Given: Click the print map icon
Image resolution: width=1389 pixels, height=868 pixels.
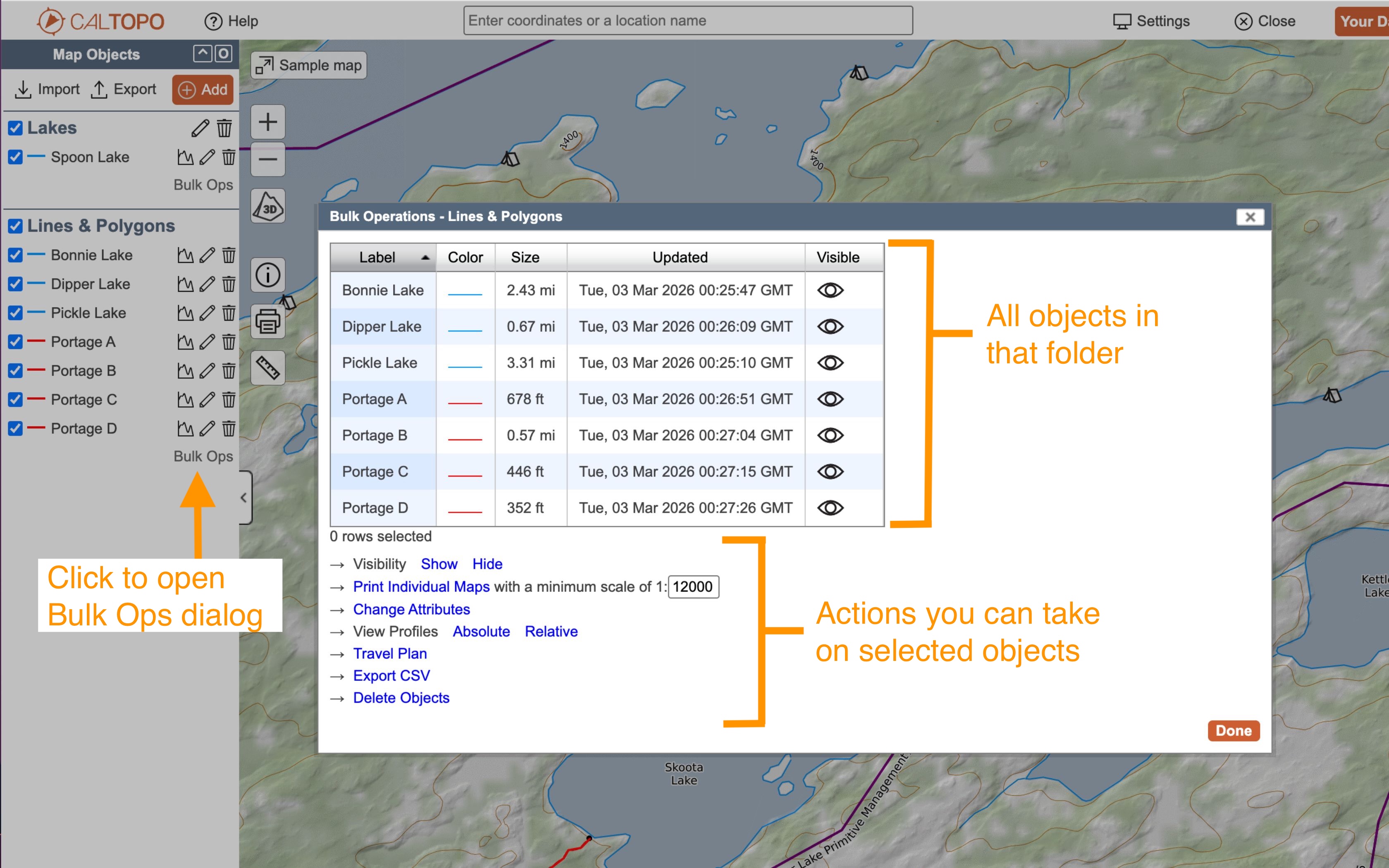Looking at the screenshot, I should coord(268,322).
